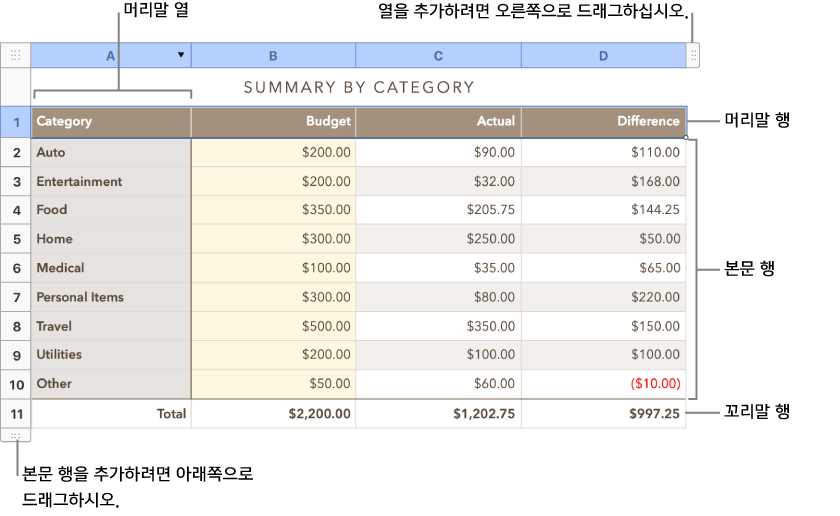840x516 pixels.
Task: Select the row 11 header number
Action: coord(16,414)
